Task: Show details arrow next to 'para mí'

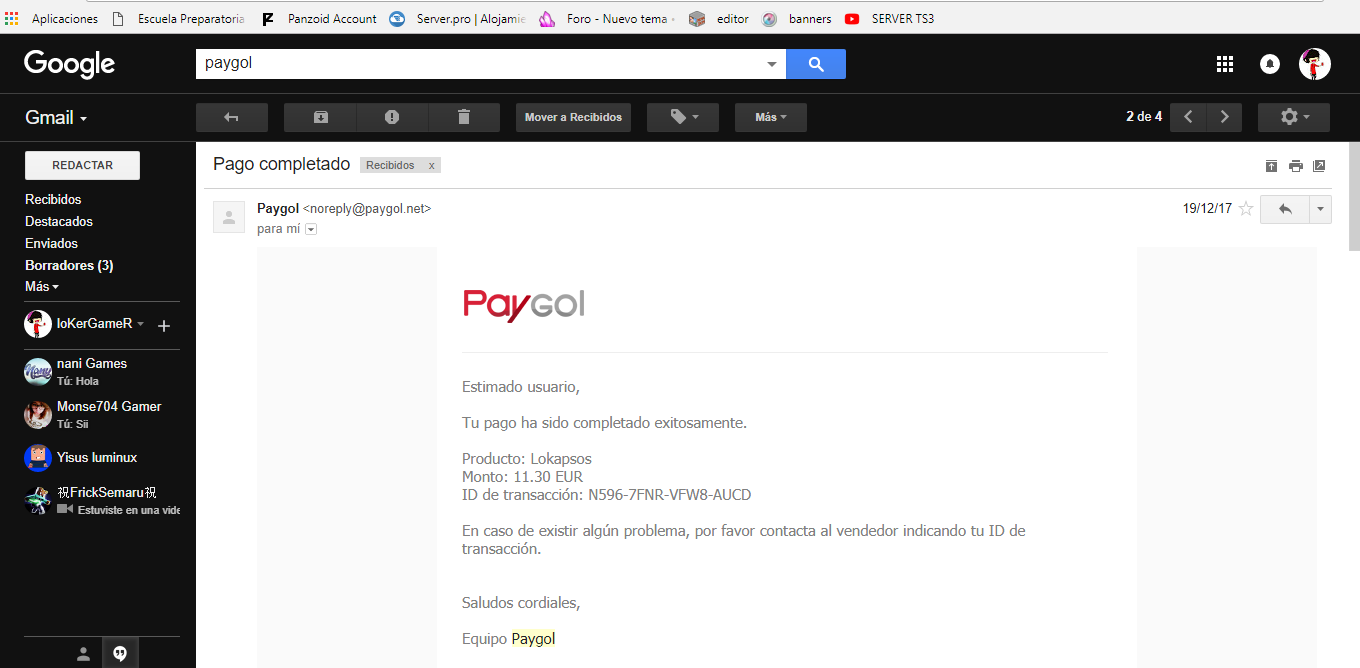Action: (311, 229)
